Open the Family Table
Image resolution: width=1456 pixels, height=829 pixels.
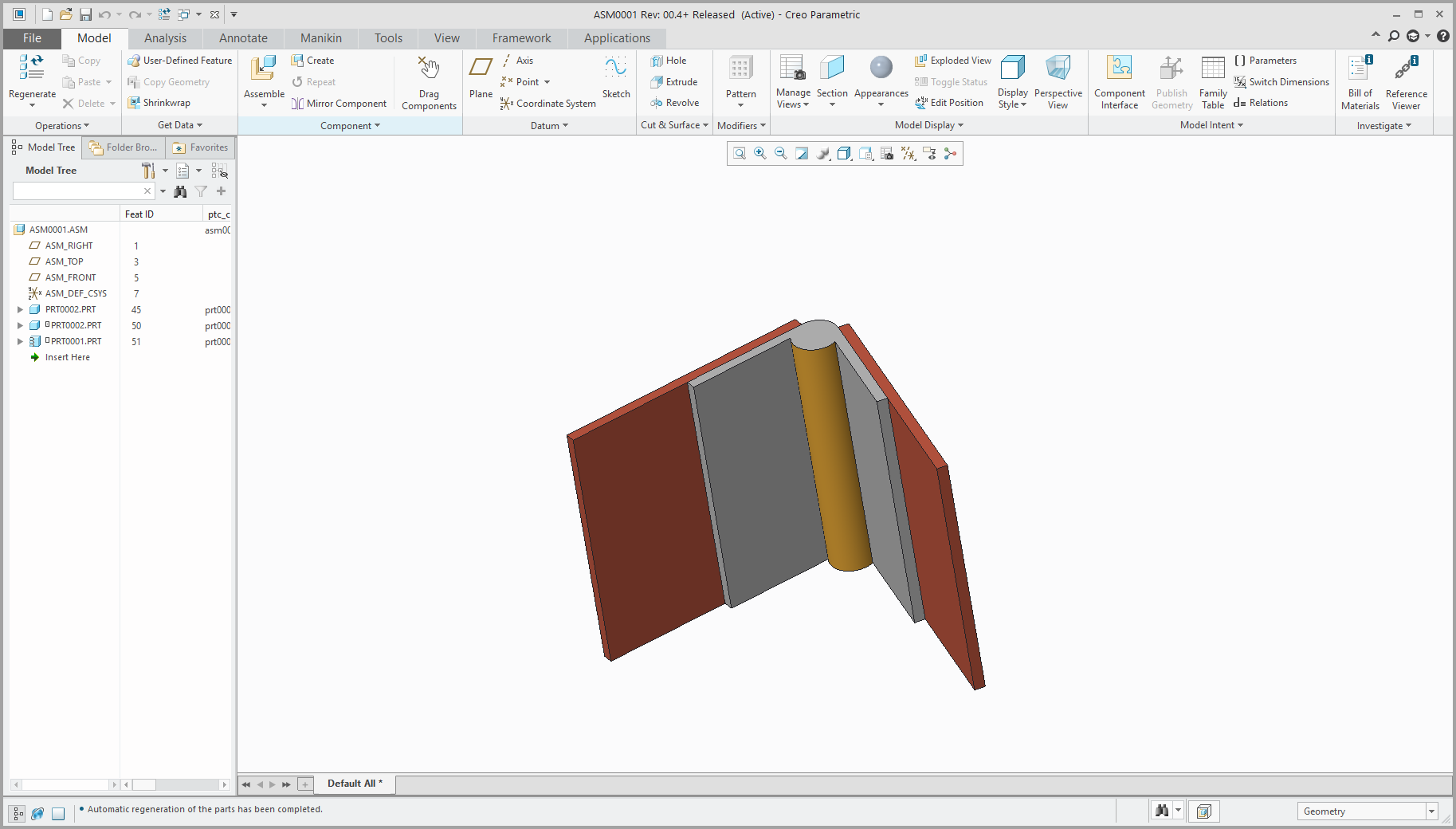pos(1213,83)
